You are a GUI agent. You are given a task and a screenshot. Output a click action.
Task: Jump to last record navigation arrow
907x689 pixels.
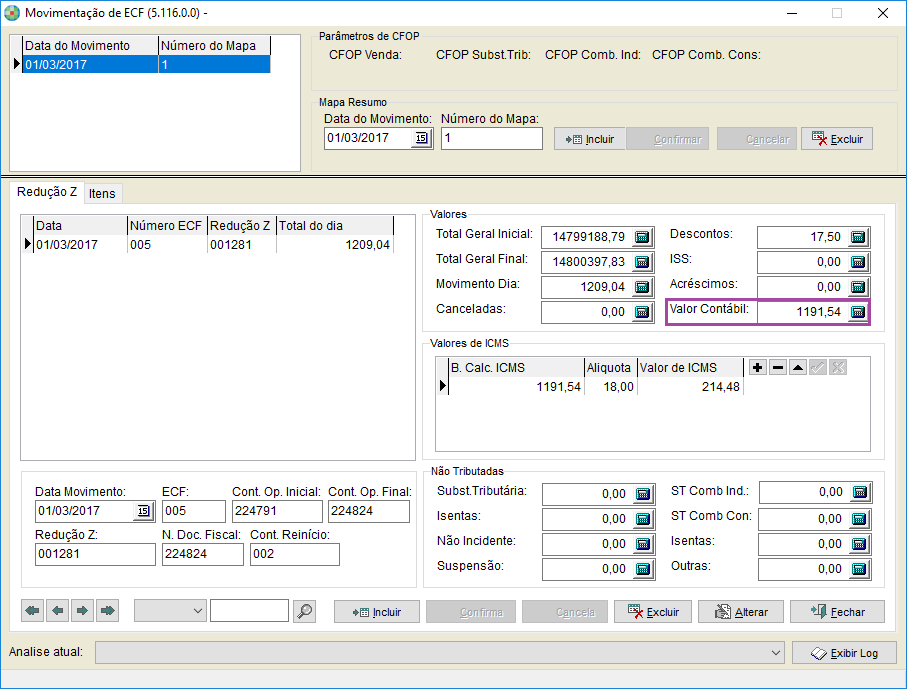107,611
